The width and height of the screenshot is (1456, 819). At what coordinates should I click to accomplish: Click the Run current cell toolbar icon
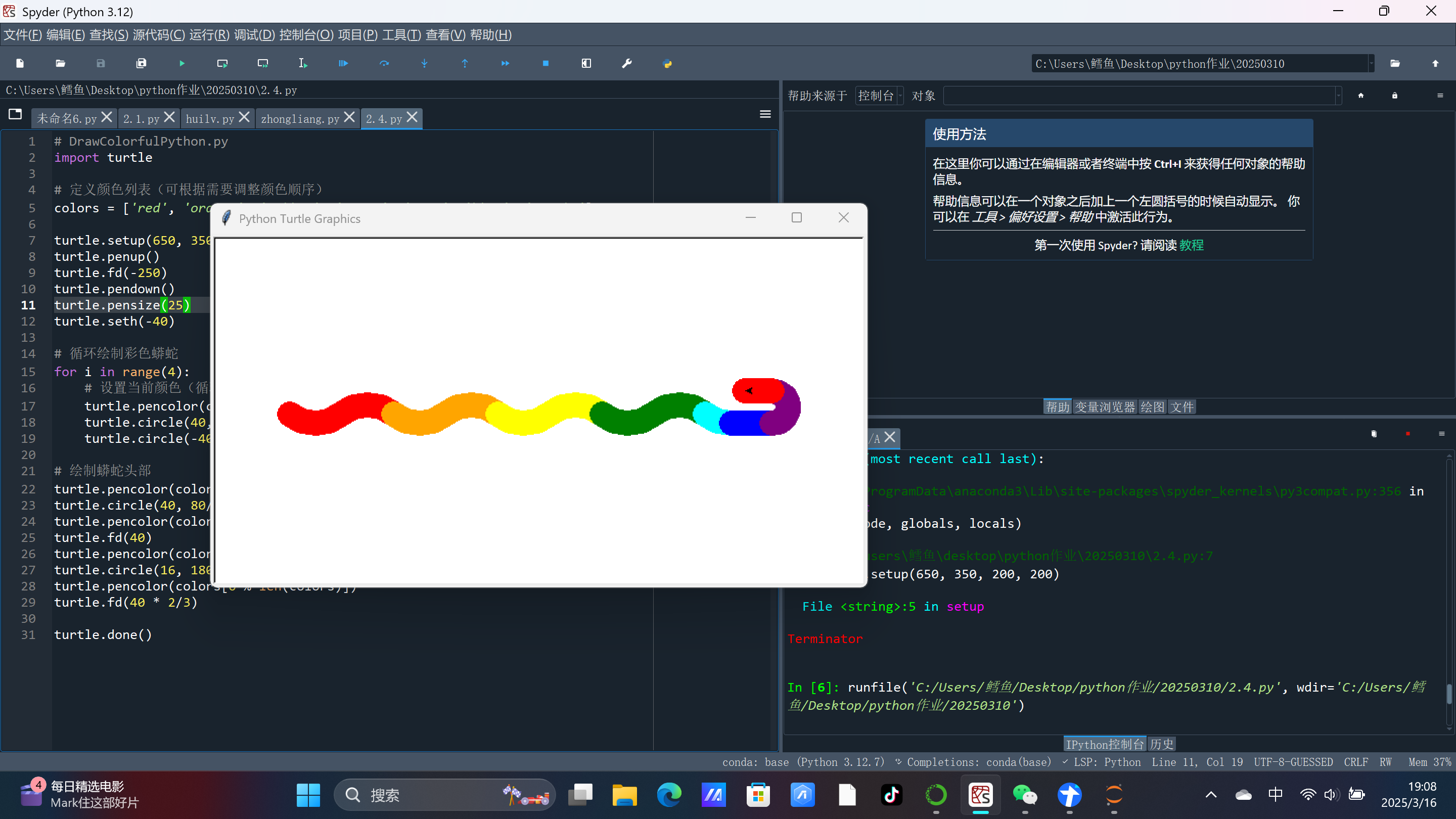222,63
